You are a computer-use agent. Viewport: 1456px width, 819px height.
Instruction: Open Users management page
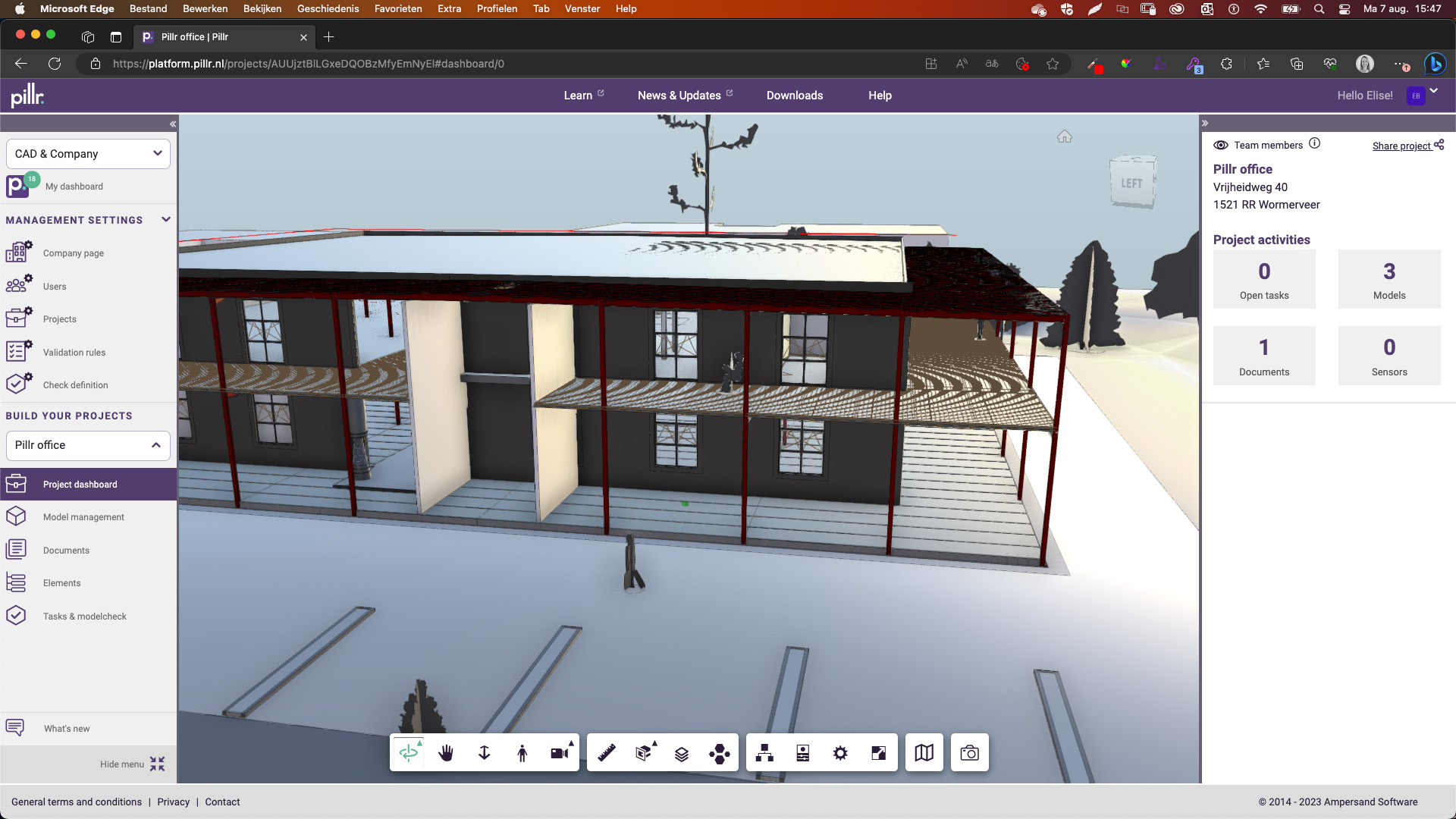55,286
